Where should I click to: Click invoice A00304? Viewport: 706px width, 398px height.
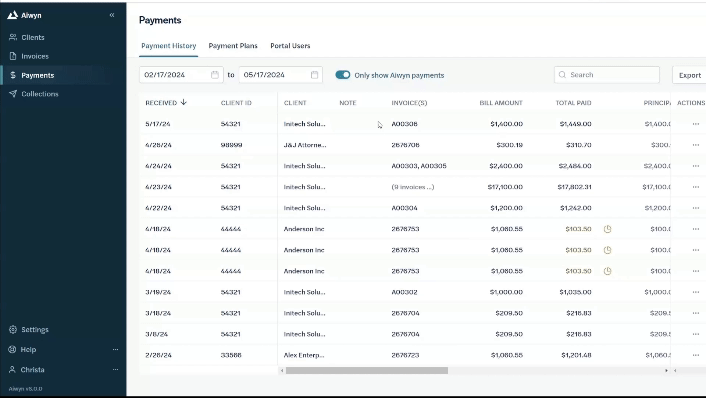click(x=404, y=208)
